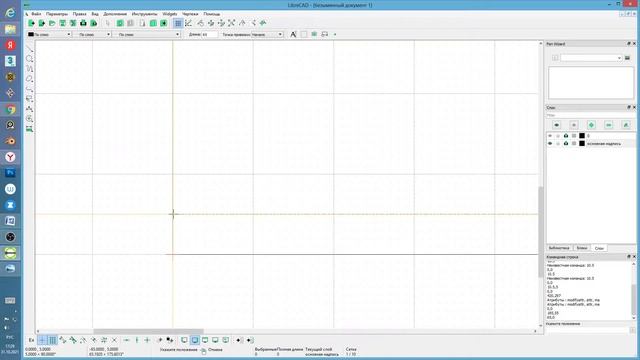
Task: Click the first monitor icon in bottom toolbar
Action: [184, 340]
